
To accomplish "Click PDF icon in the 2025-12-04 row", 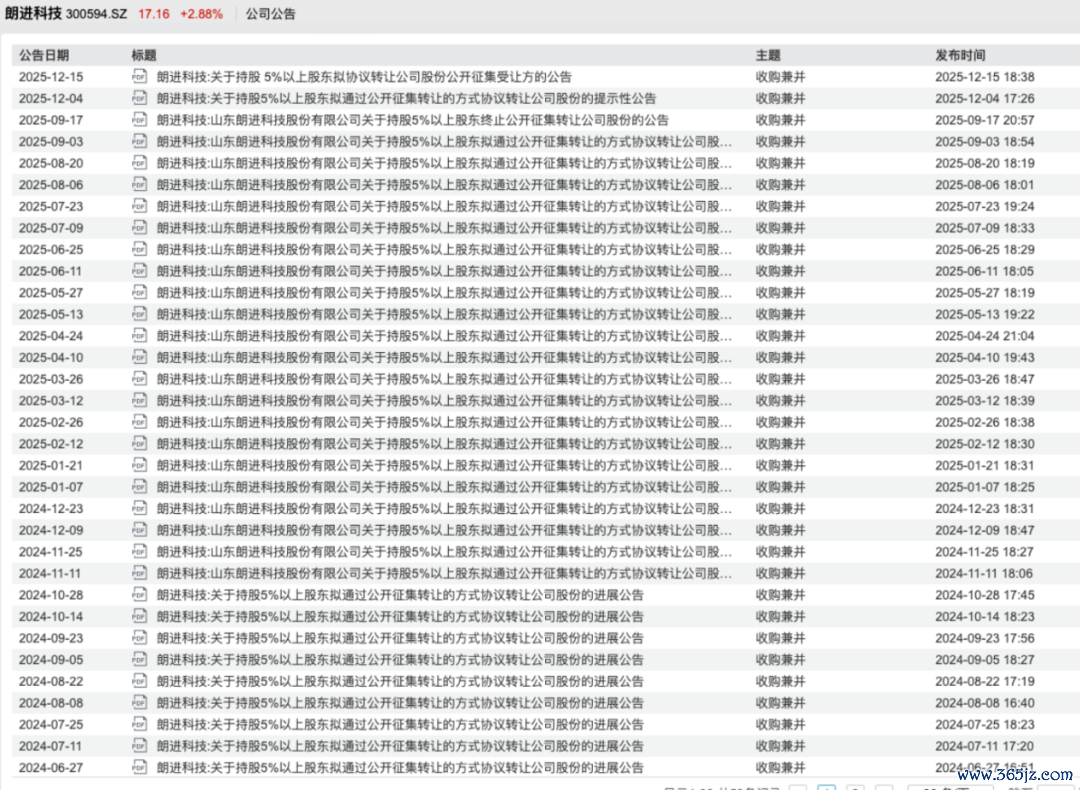I will coord(139,98).
